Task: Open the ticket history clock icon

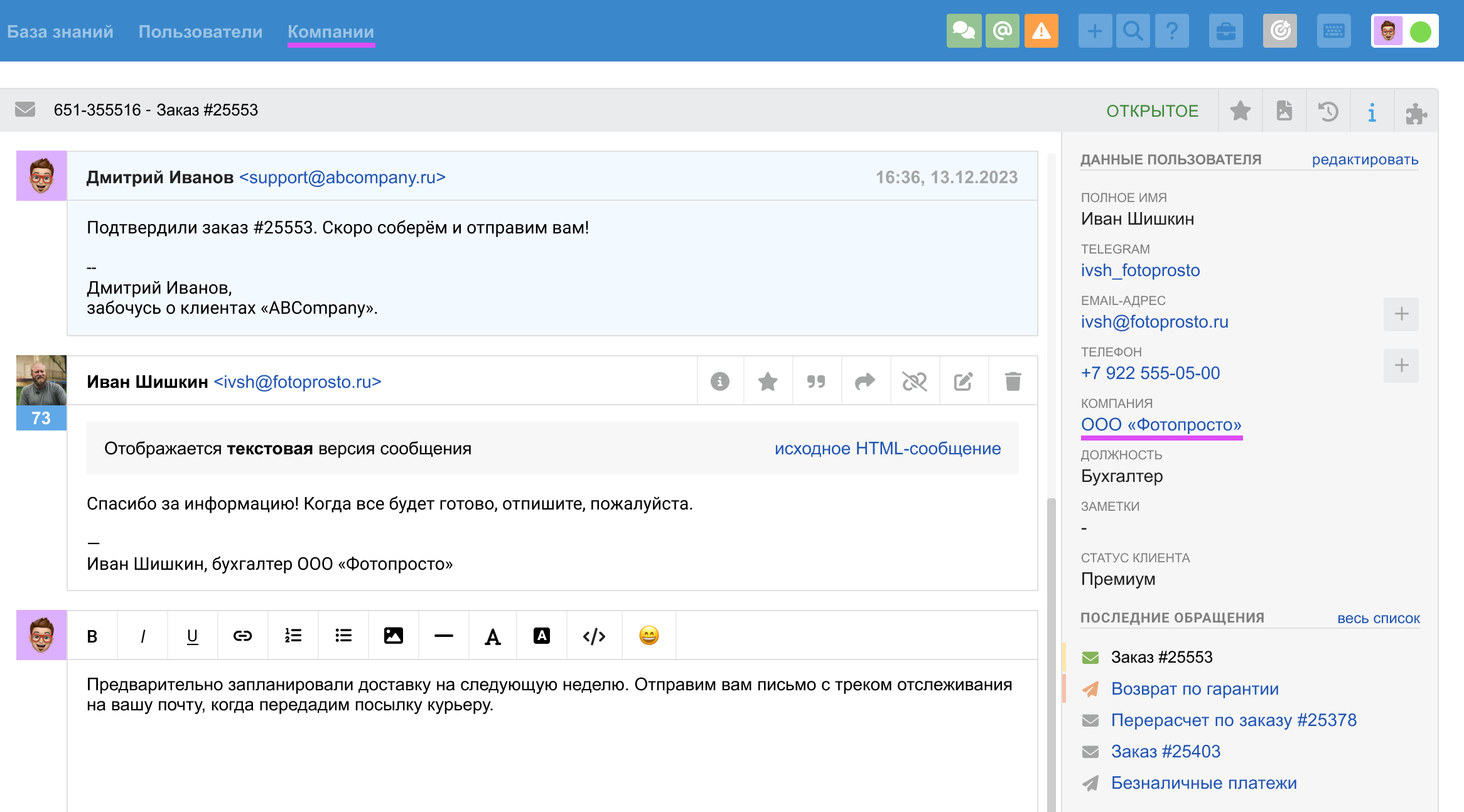Action: [x=1328, y=111]
